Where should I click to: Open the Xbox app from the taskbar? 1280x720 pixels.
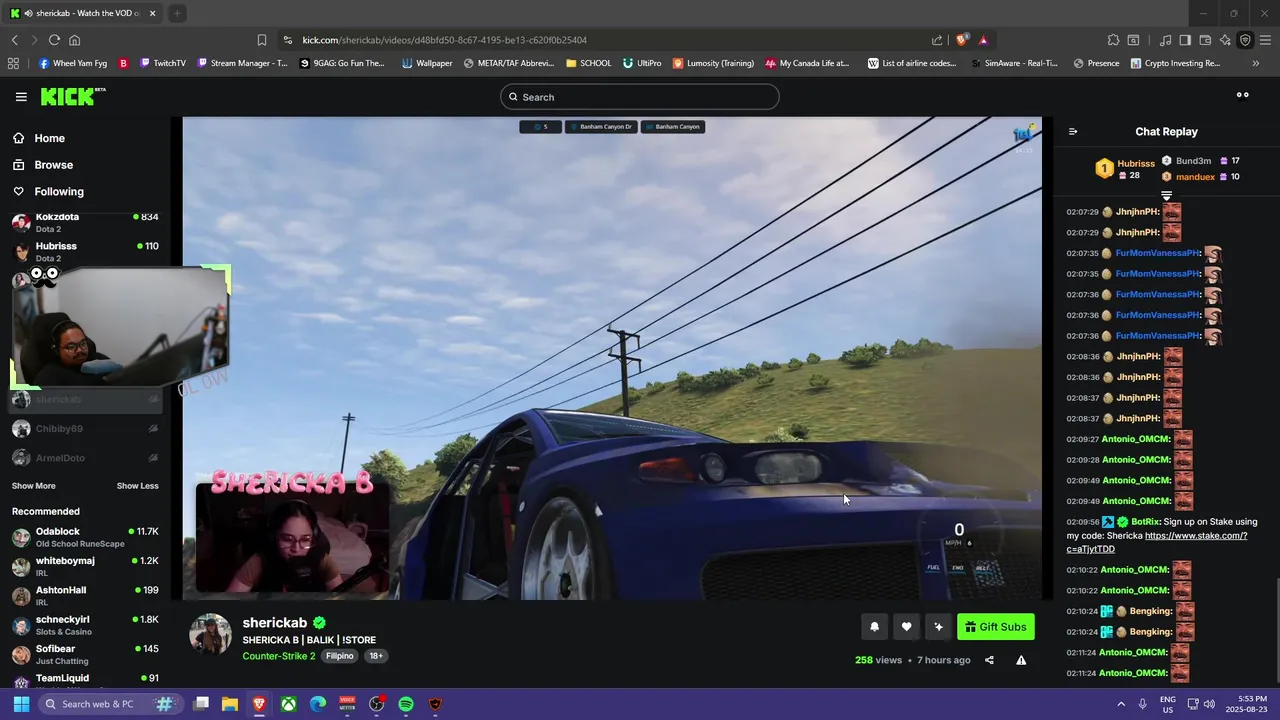click(288, 704)
